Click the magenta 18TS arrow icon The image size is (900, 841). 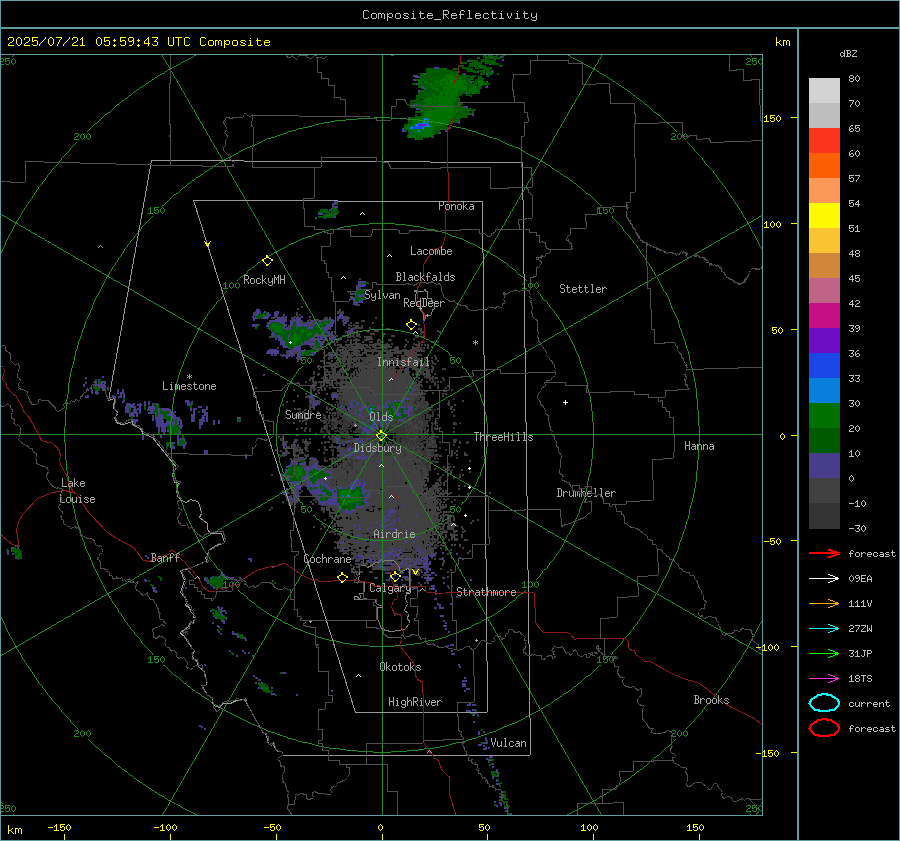click(824, 679)
